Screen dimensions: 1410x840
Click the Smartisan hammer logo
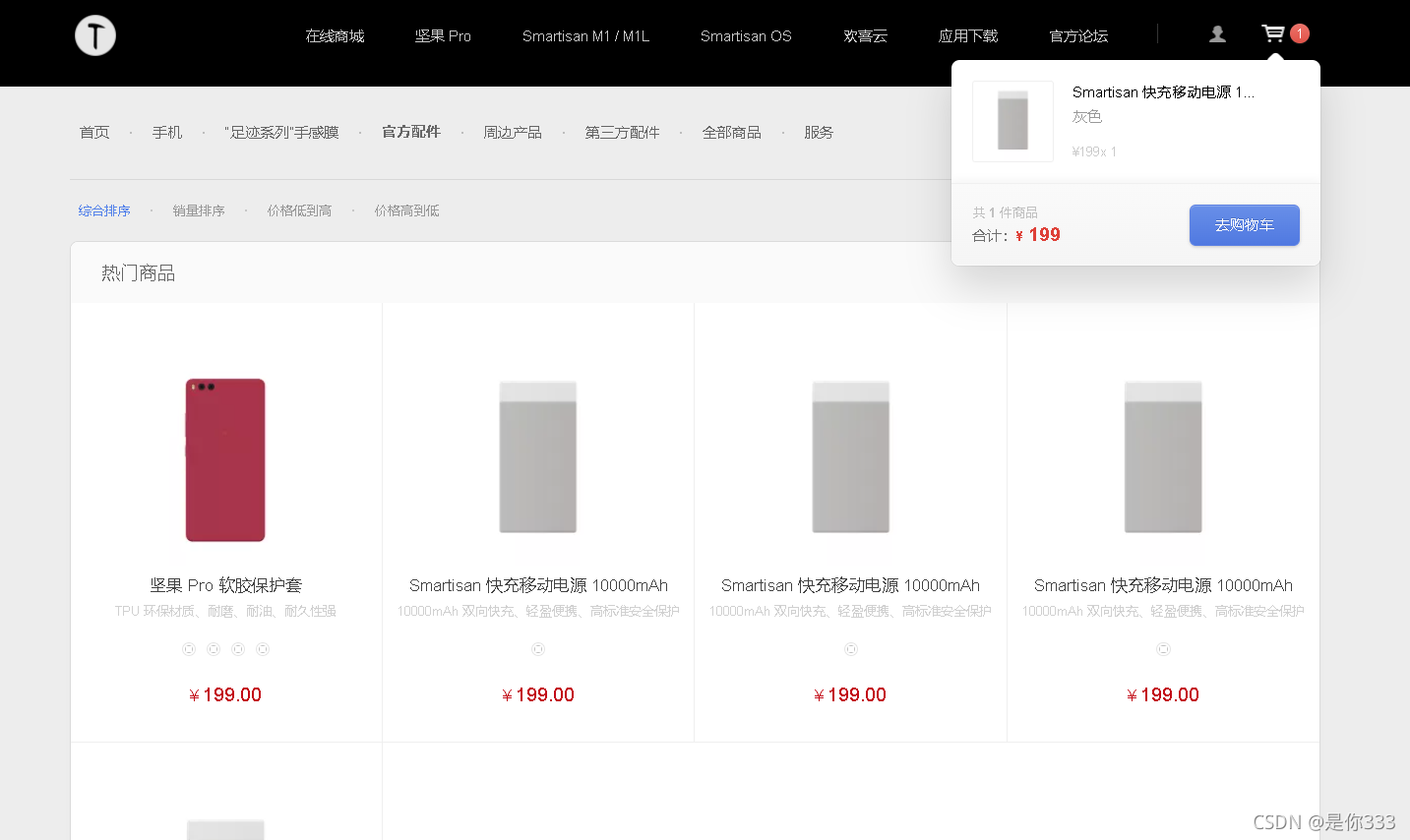(x=95, y=35)
